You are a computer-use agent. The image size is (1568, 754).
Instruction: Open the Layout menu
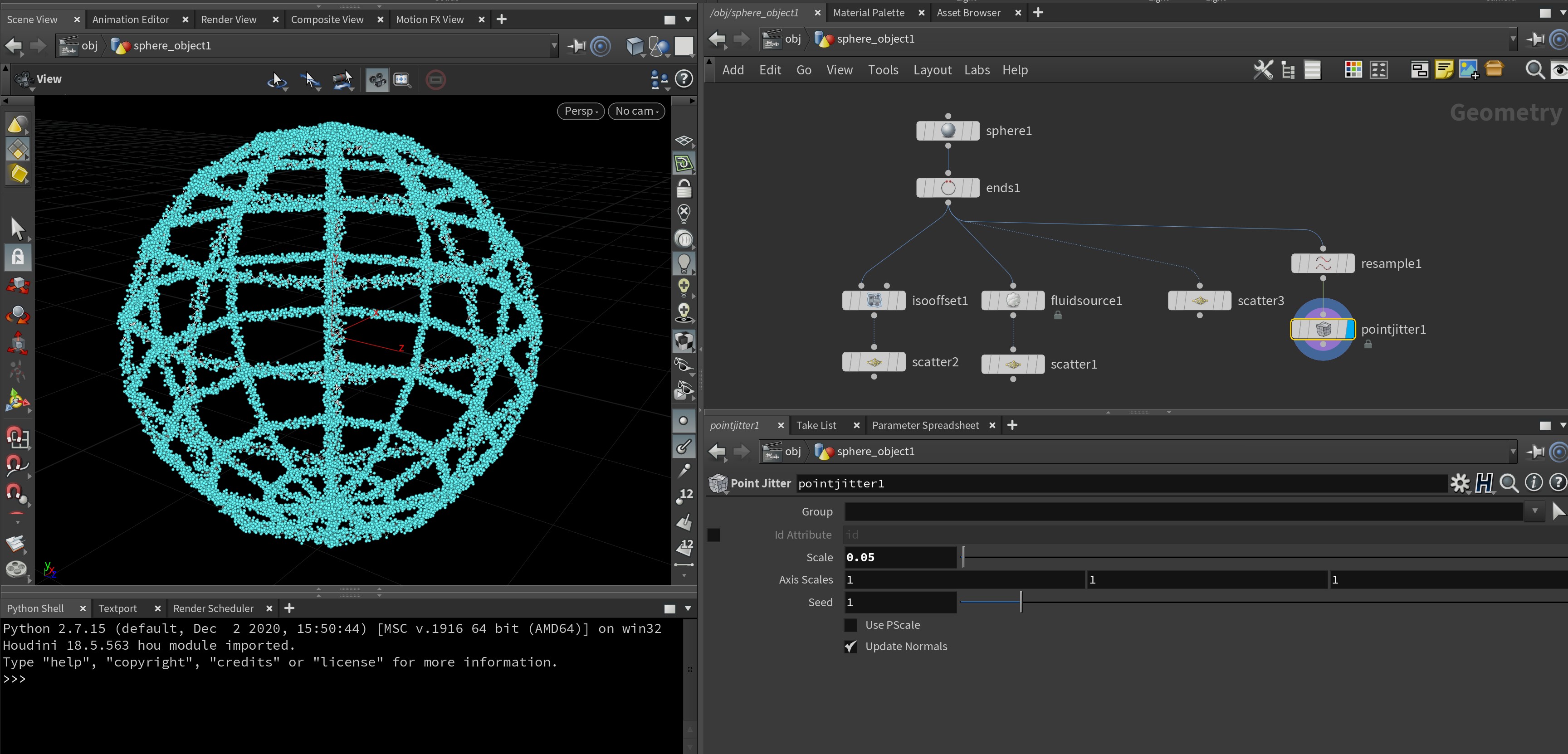[x=932, y=70]
